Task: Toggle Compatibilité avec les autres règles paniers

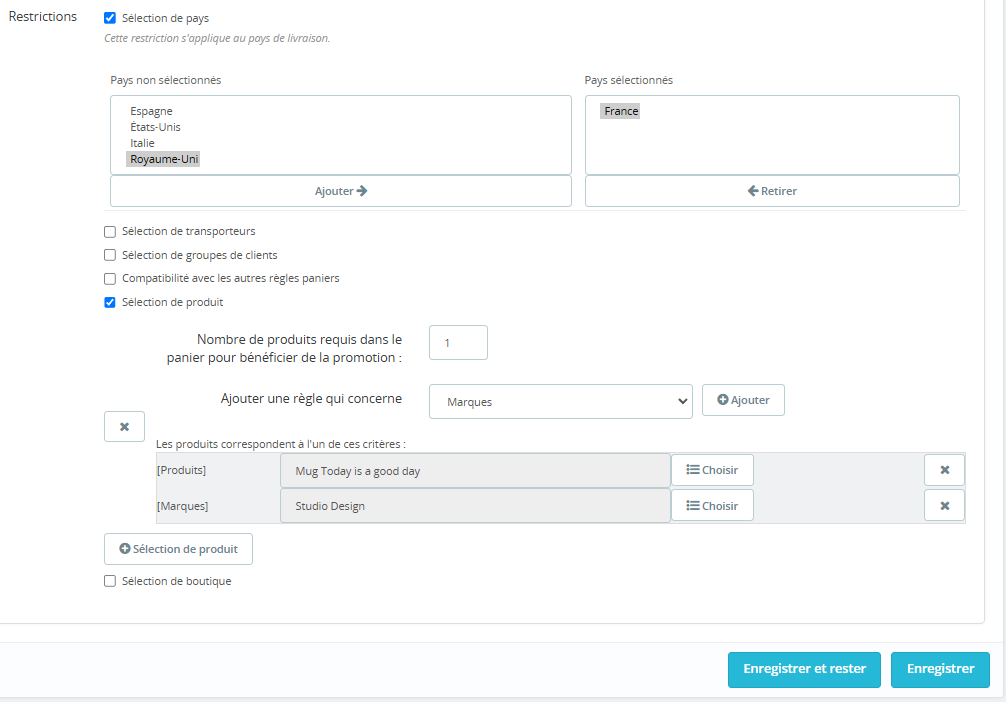Action: pyautogui.click(x=110, y=278)
